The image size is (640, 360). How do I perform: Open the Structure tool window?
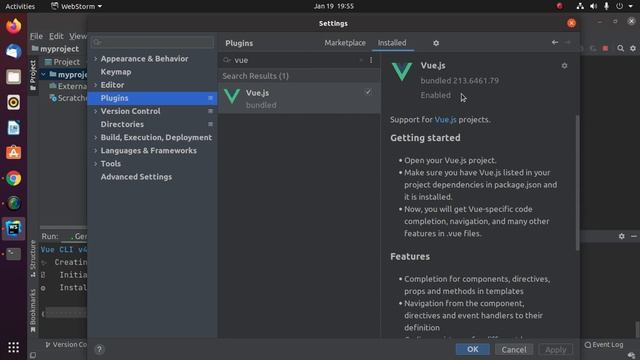(33, 259)
